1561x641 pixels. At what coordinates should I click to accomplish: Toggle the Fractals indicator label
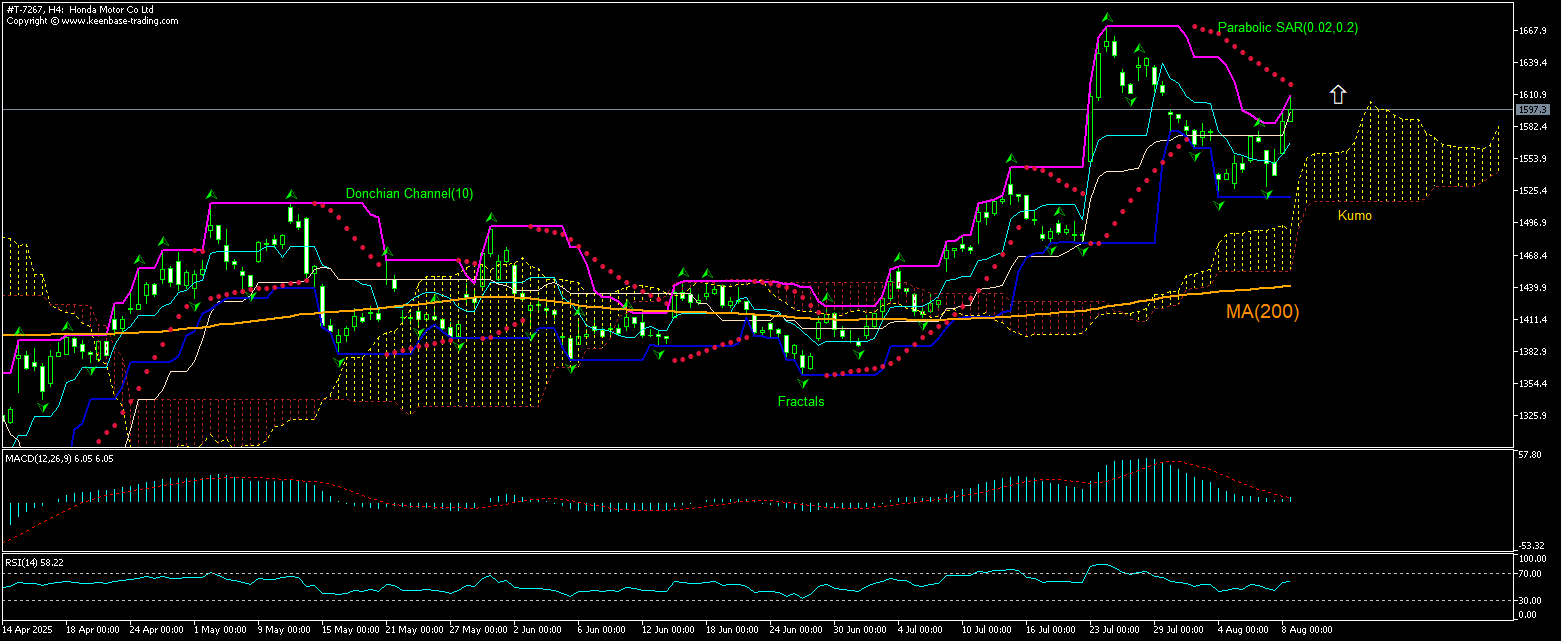pyautogui.click(x=800, y=401)
